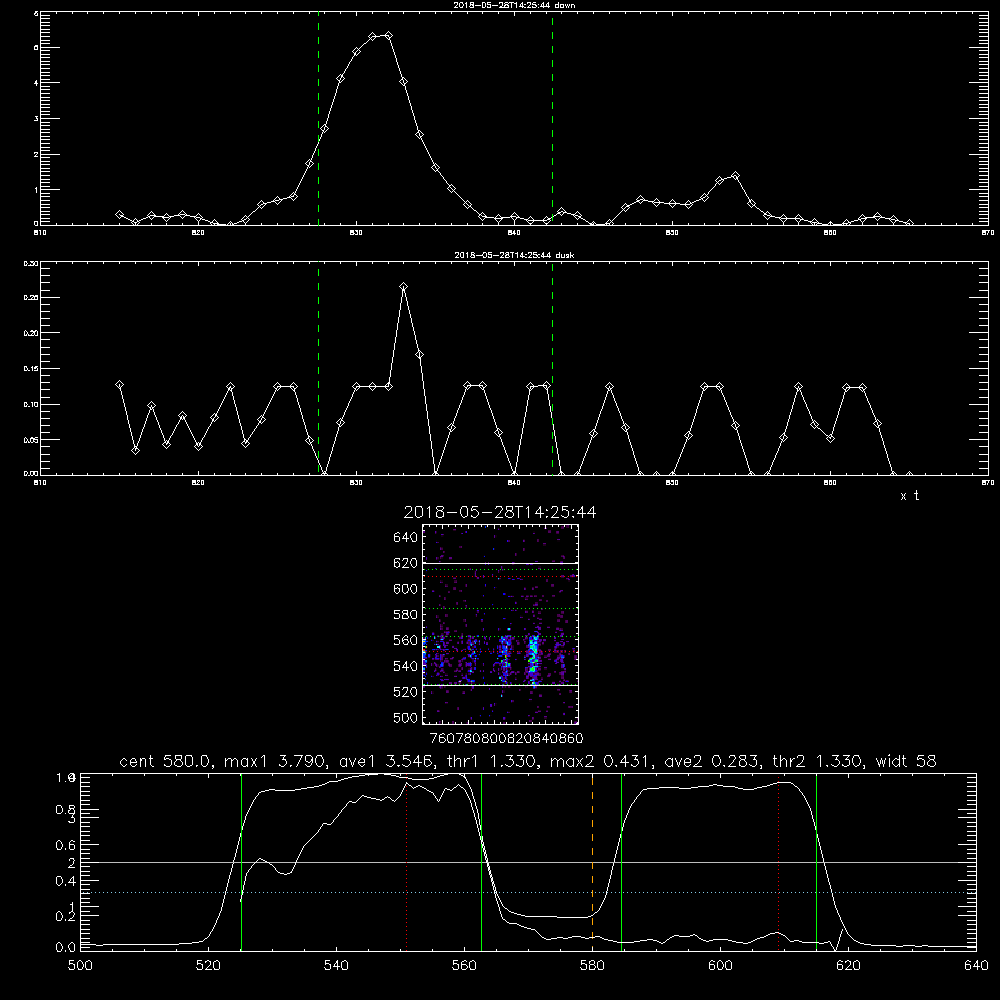Click the statistics line starting with 'cent 580.0'

[528, 761]
